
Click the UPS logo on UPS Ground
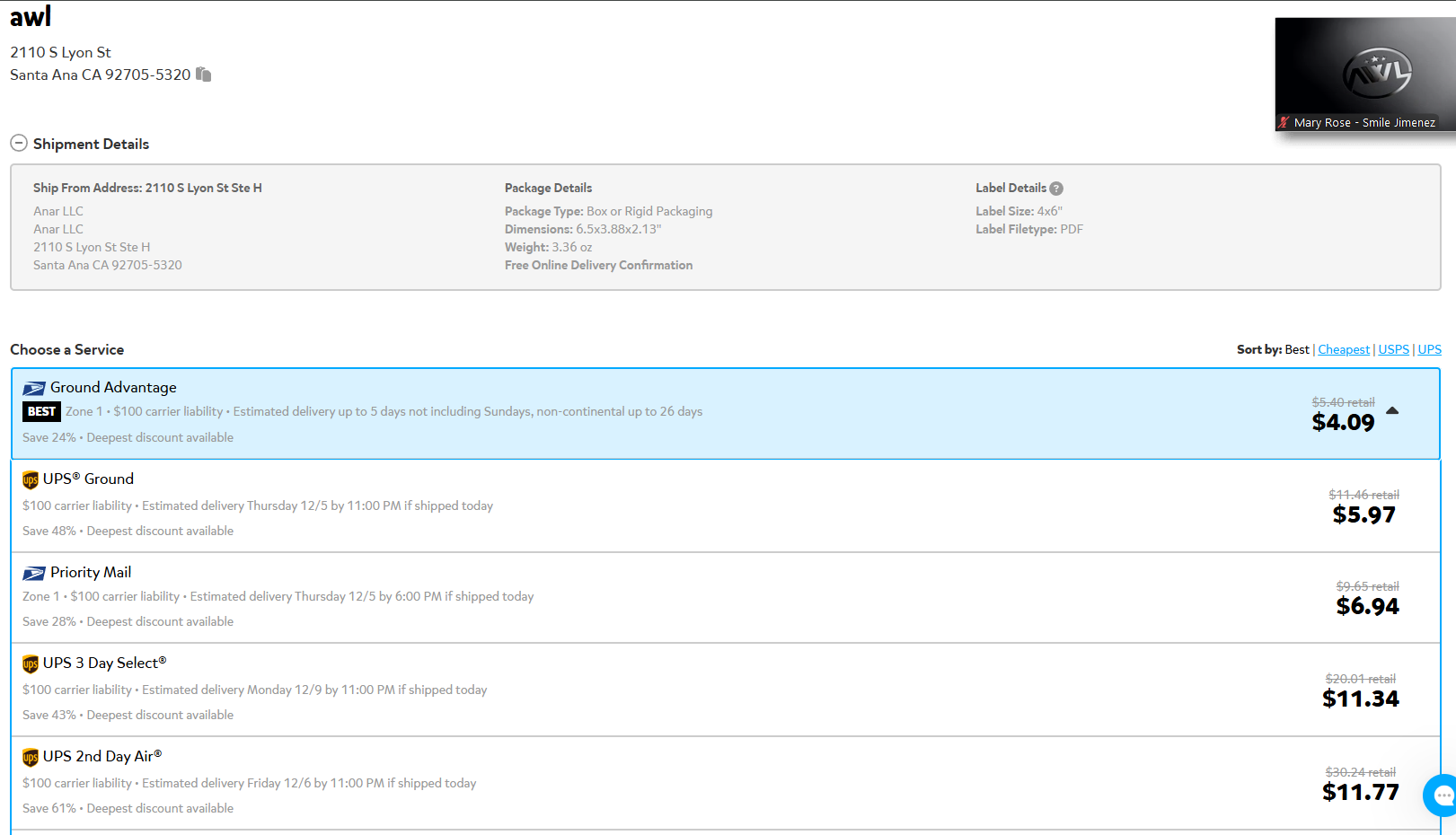31,479
